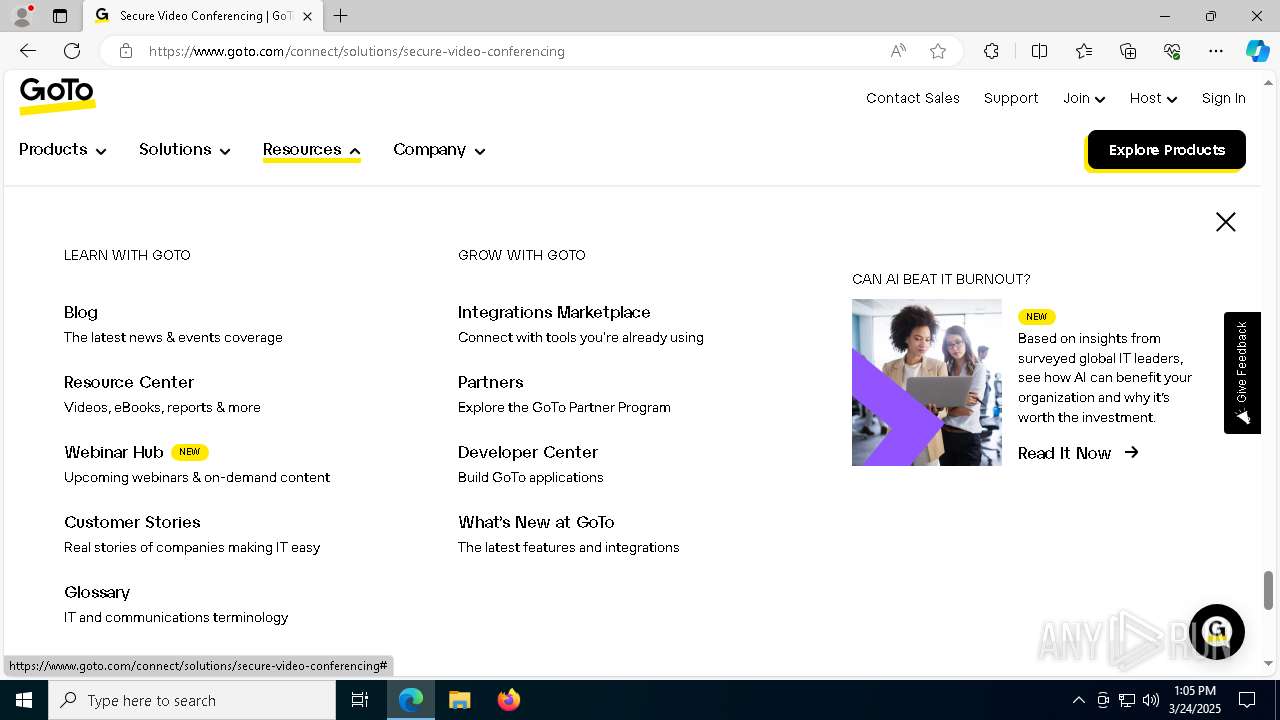
Task: Click Contact Sales link
Action: [x=913, y=98]
